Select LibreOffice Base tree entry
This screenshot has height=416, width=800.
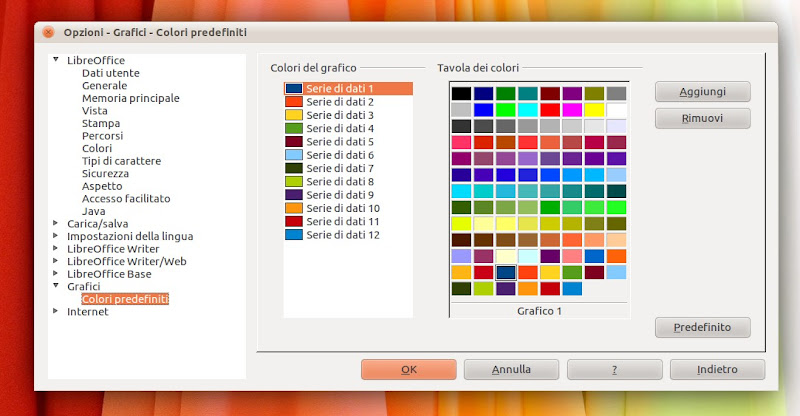pos(109,274)
